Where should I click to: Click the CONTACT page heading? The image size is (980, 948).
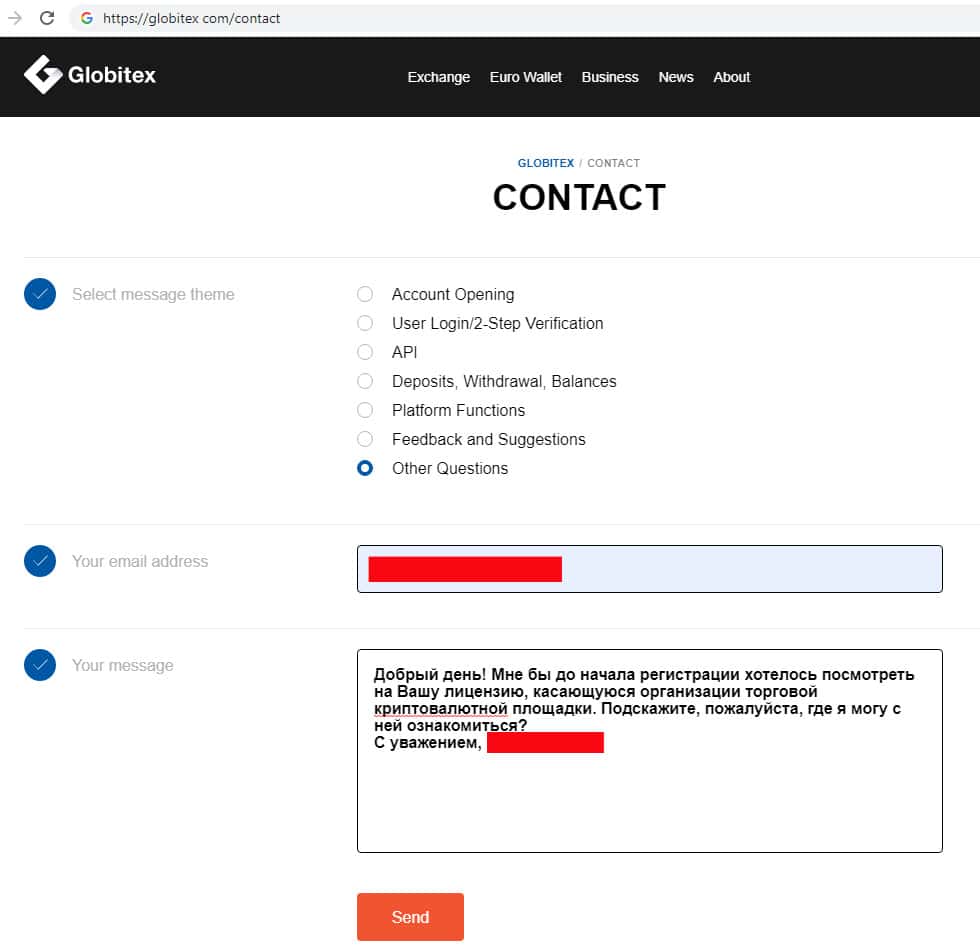pos(579,197)
